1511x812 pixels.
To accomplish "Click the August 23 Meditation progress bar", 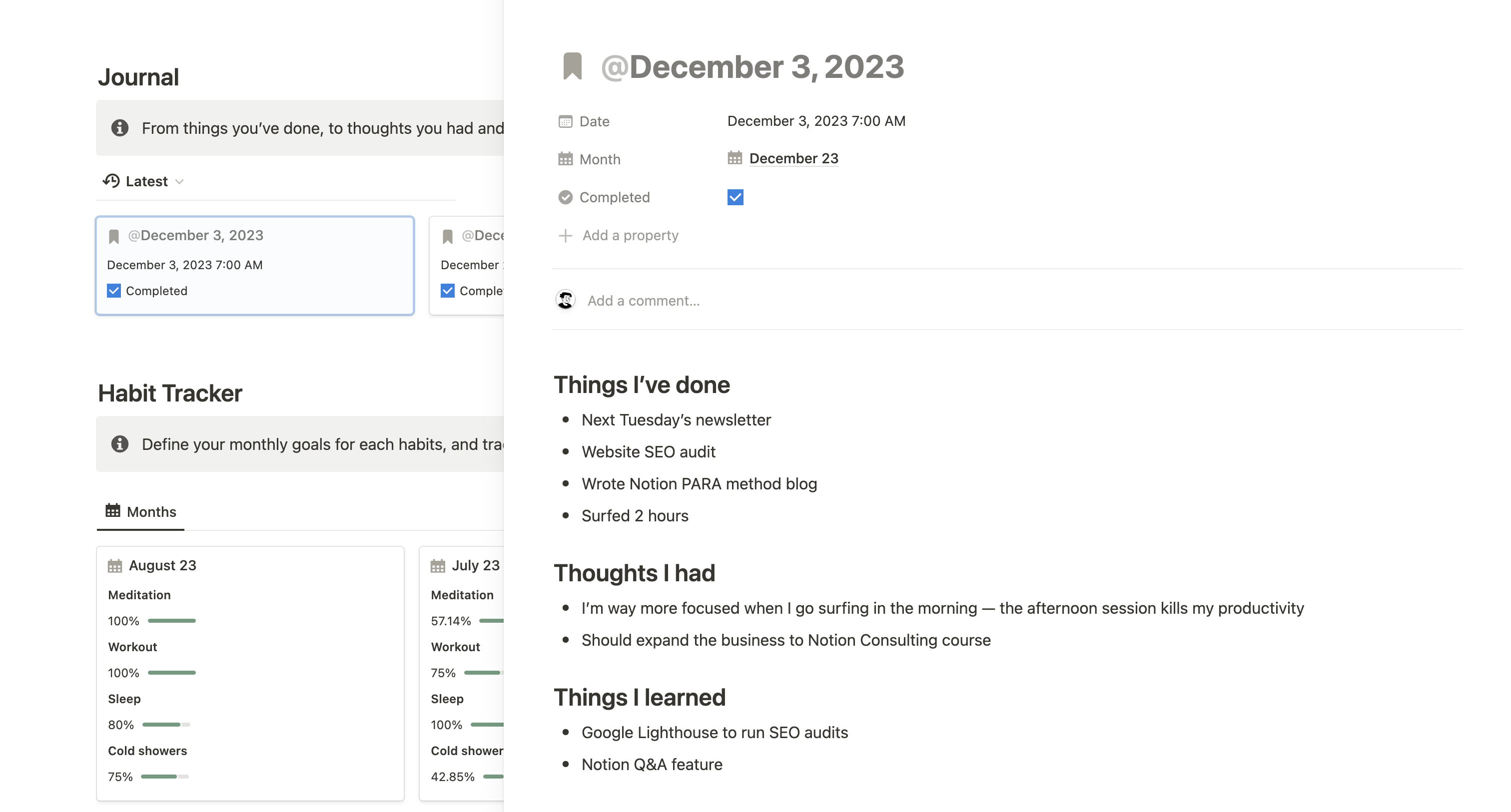I will click(x=171, y=621).
